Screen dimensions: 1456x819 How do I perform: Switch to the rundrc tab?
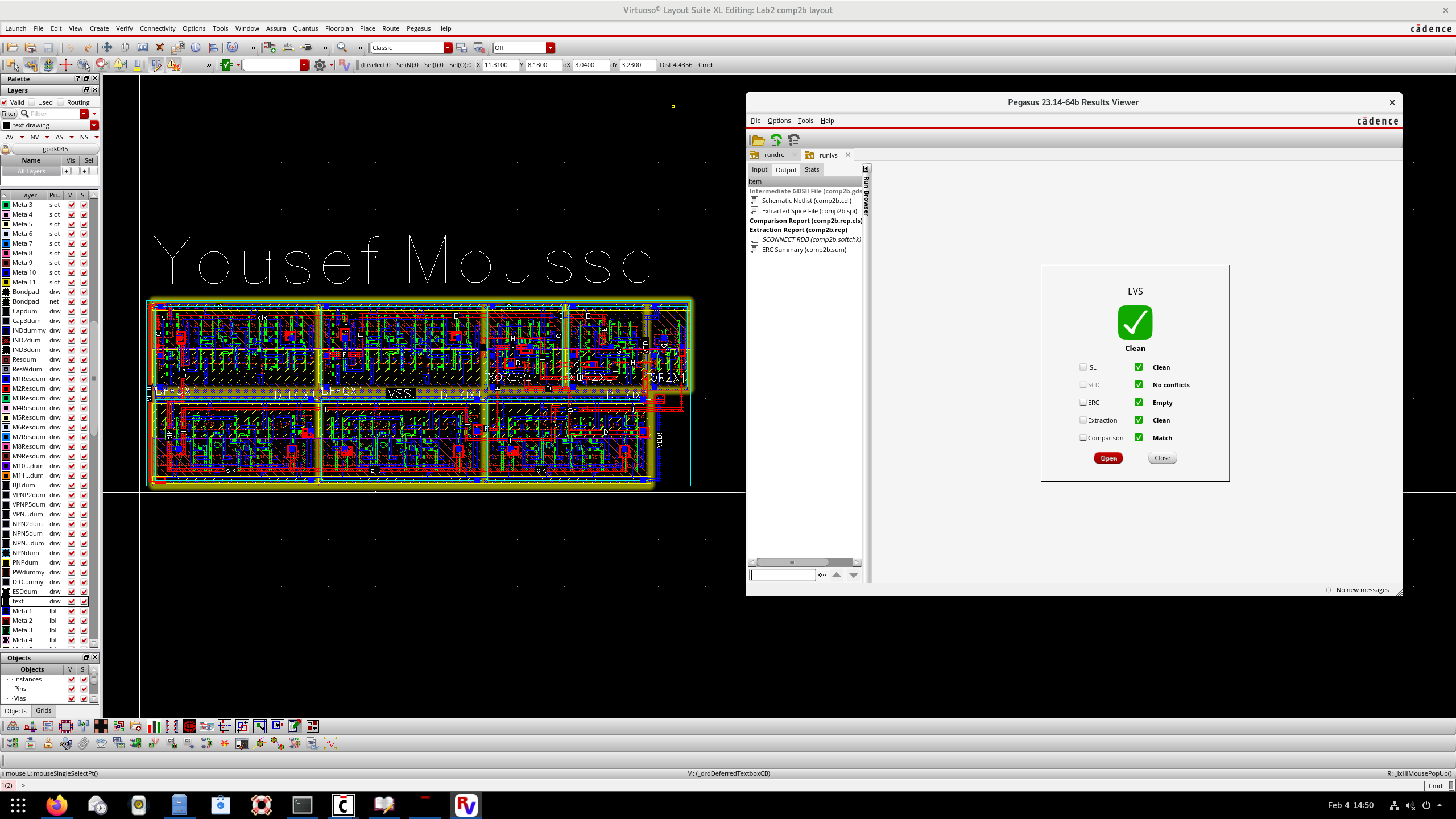point(773,155)
